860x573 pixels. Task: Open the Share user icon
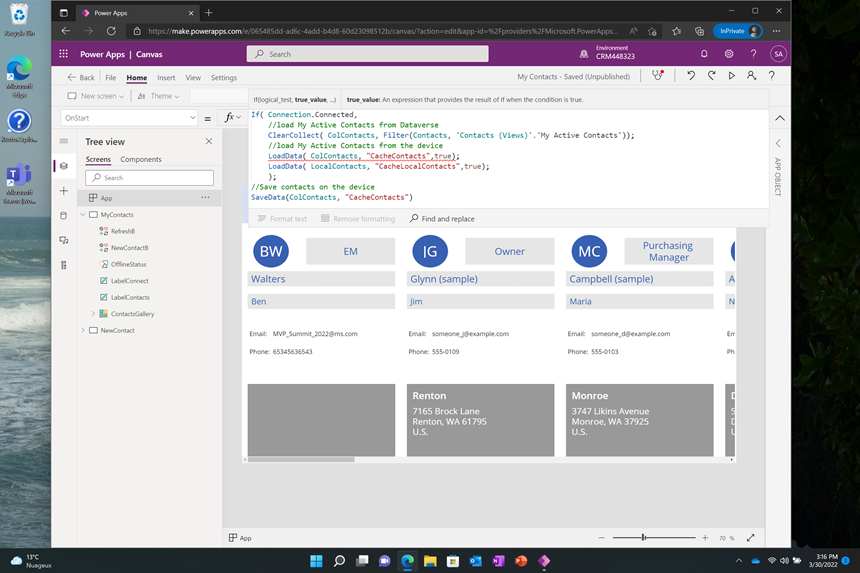coord(751,76)
